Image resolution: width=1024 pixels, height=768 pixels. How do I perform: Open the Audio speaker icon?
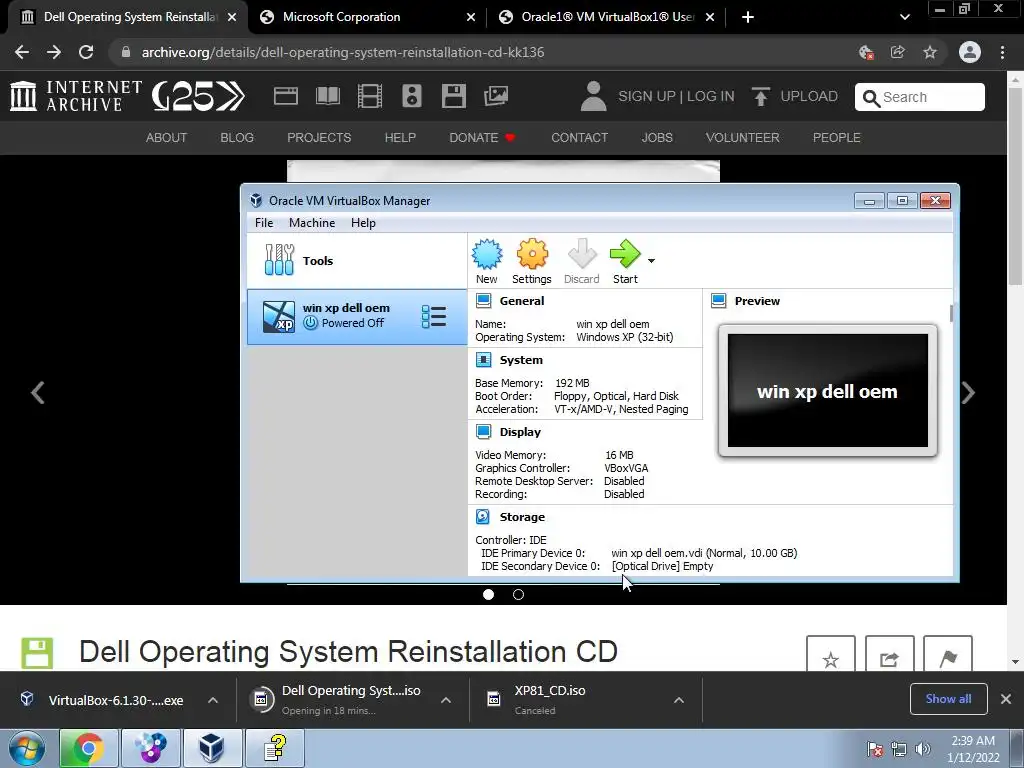pos(411,96)
